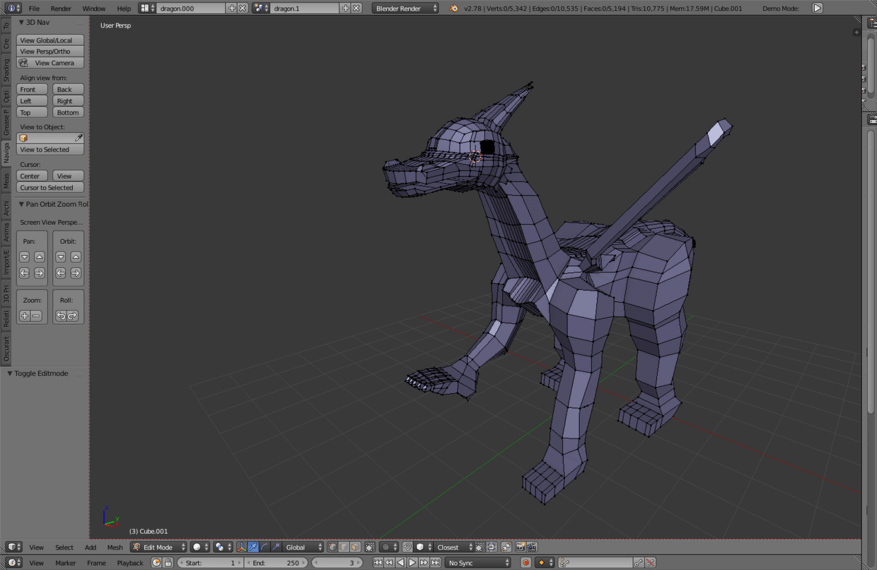Open the Render menu
The height and width of the screenshot is (570, 877).
pos(61,8)
